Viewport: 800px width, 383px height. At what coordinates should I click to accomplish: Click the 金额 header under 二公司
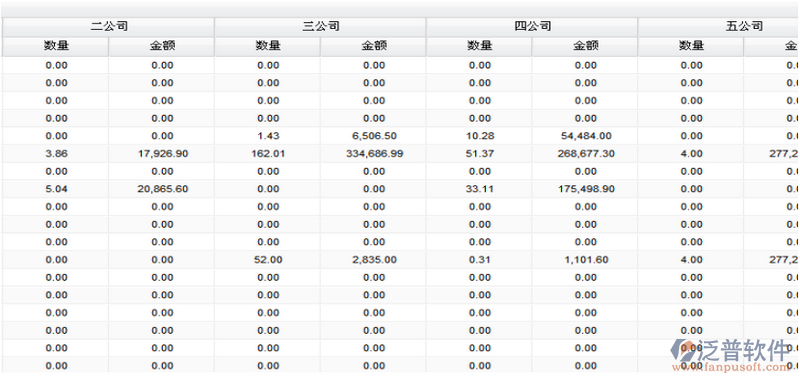point(162,46)
